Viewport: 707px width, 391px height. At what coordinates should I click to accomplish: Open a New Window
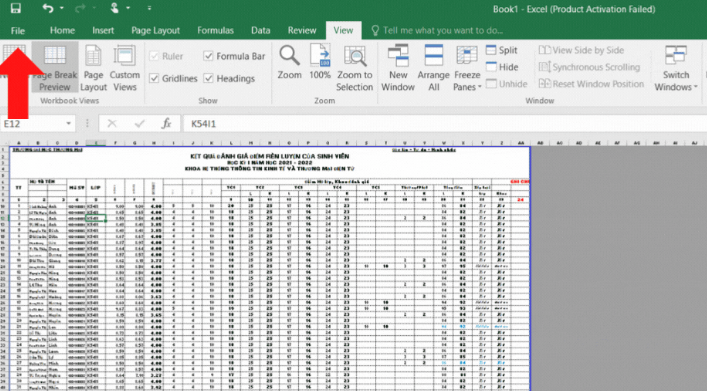point(398,68)
